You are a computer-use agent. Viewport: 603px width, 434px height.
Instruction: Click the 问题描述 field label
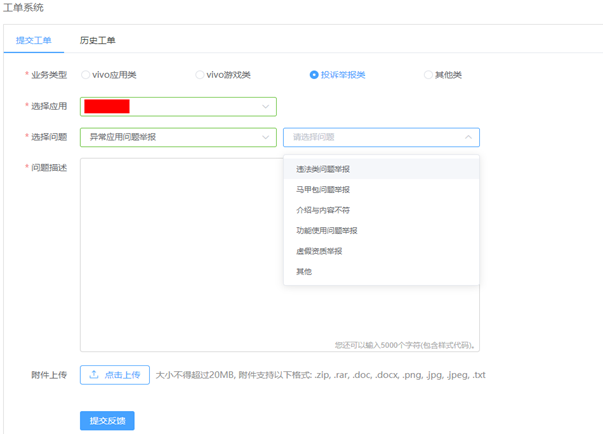(49, 168)
